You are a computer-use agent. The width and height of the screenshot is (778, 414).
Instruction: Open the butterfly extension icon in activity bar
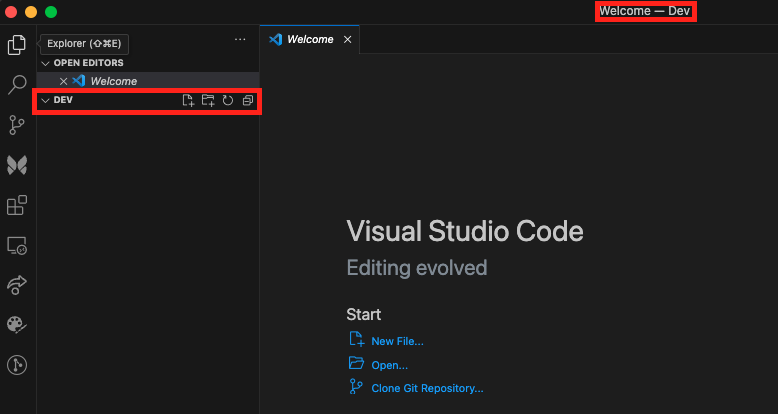pyautogui.click(x=17, y=165)
